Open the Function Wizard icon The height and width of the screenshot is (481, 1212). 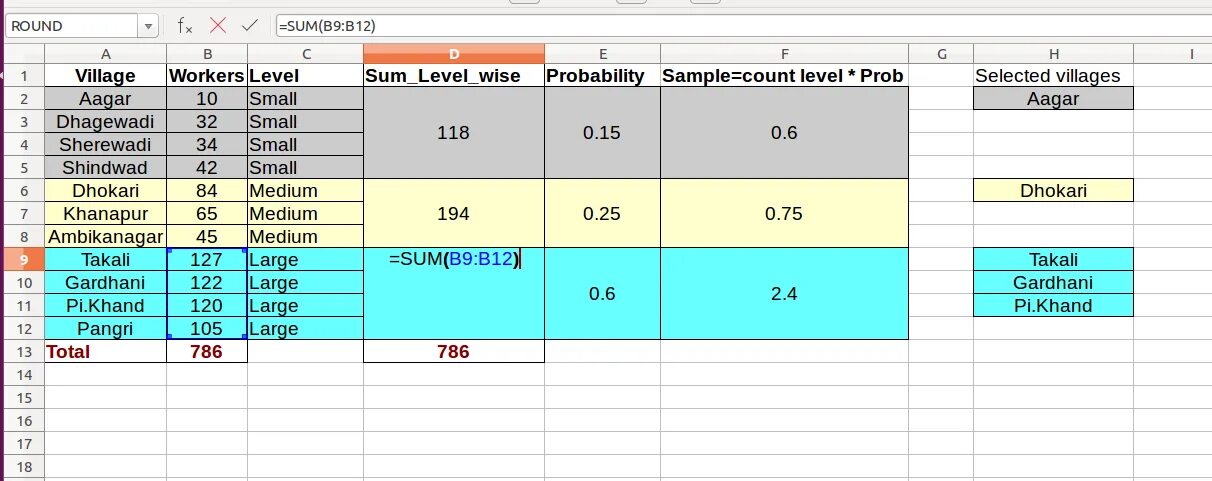185,26
